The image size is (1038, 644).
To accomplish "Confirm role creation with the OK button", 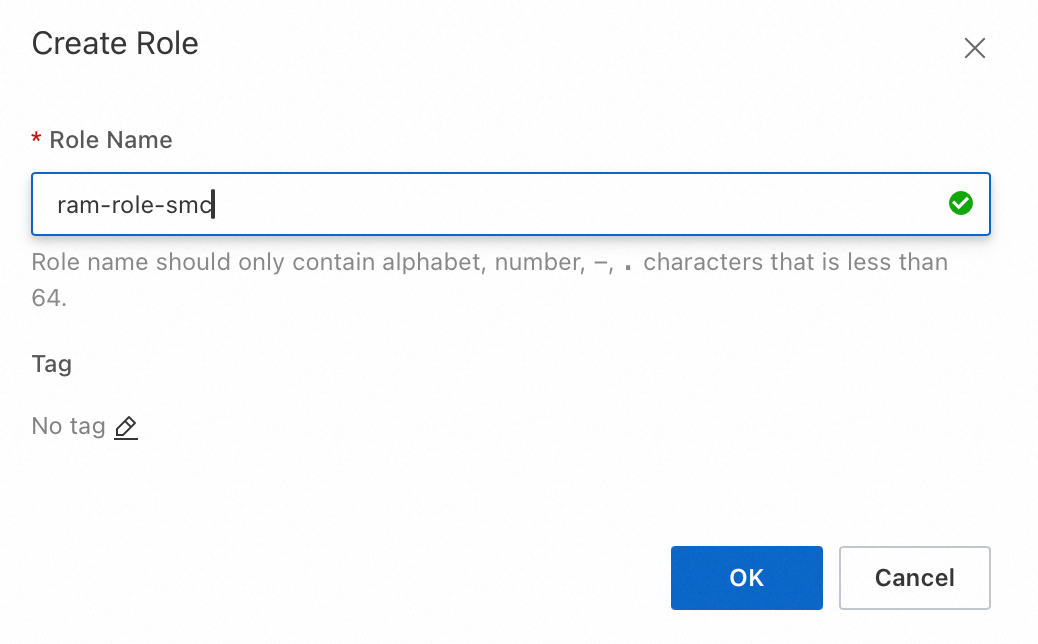I will click(x=746, y=578).
